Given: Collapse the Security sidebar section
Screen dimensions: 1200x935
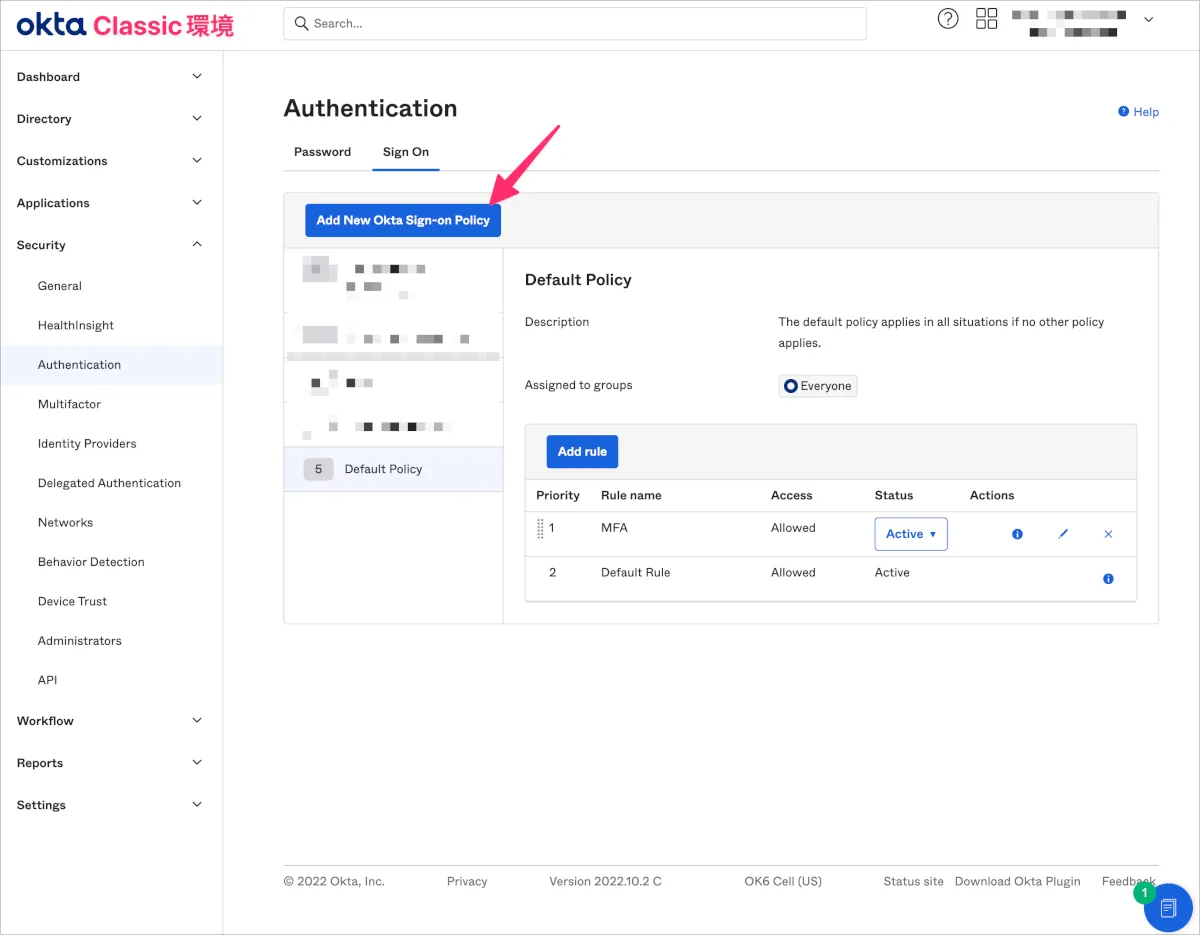Looking at the screenshot, I should pos(110,245).
